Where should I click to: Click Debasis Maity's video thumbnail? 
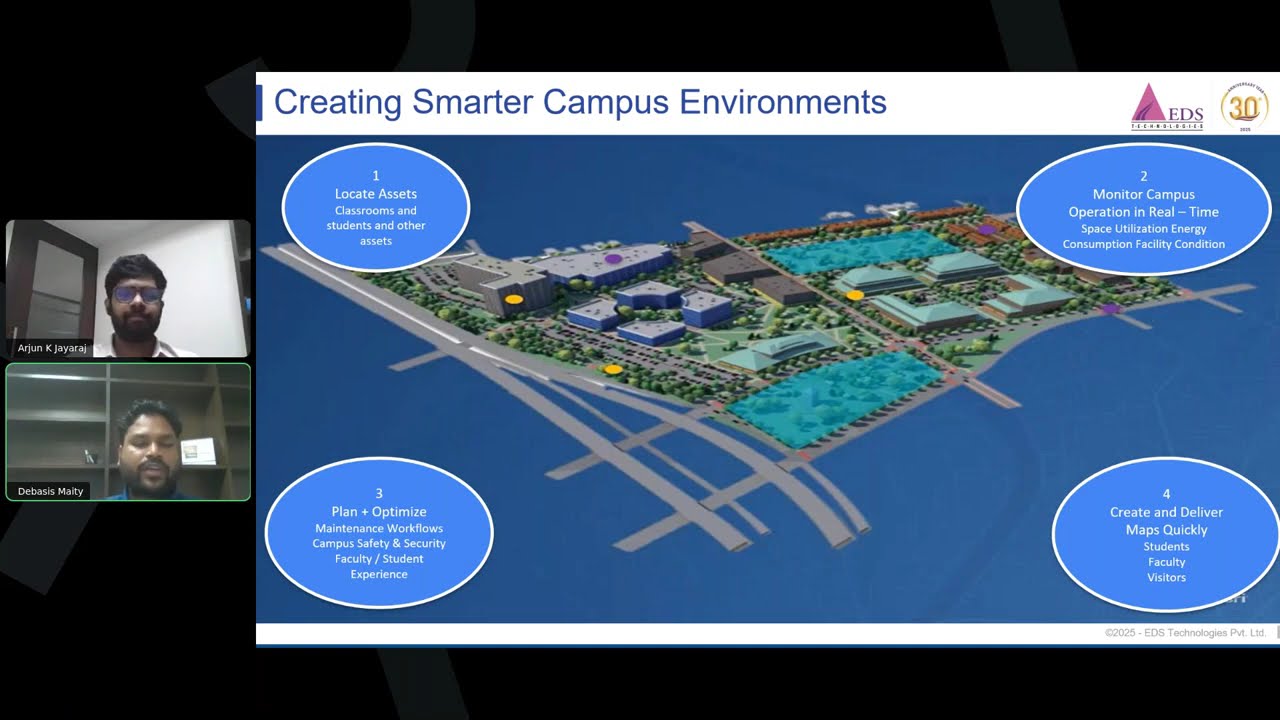point(128,432)
